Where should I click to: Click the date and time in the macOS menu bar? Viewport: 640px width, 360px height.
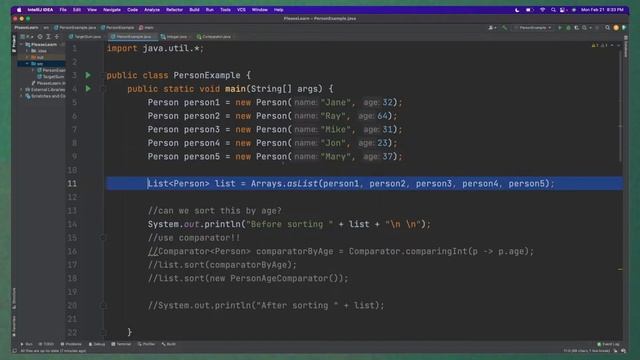click(602, 10)
